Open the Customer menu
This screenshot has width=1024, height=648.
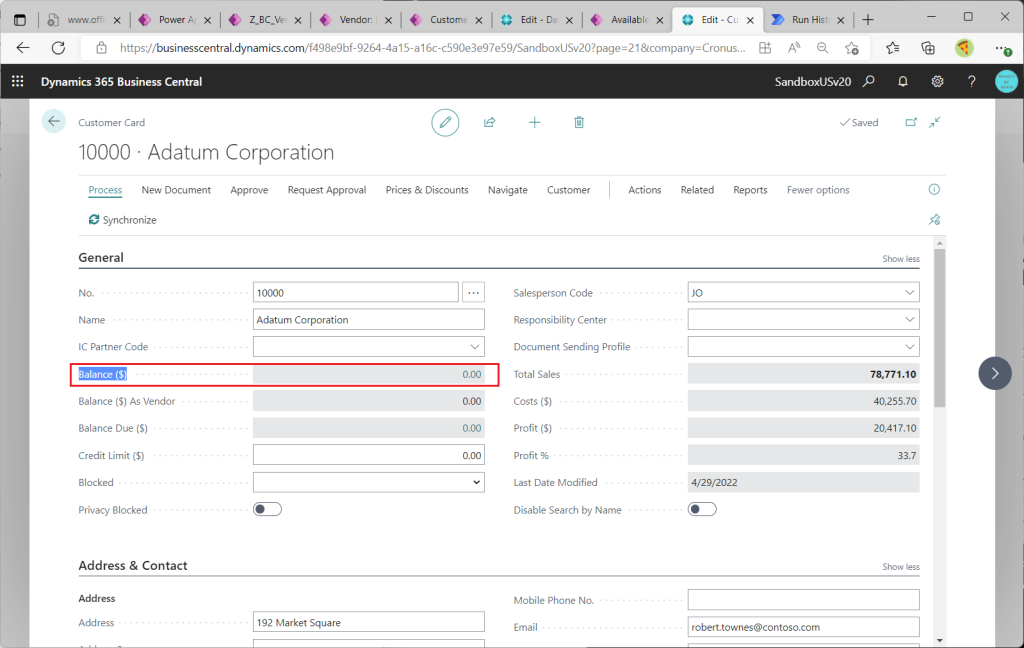[569, 189]
